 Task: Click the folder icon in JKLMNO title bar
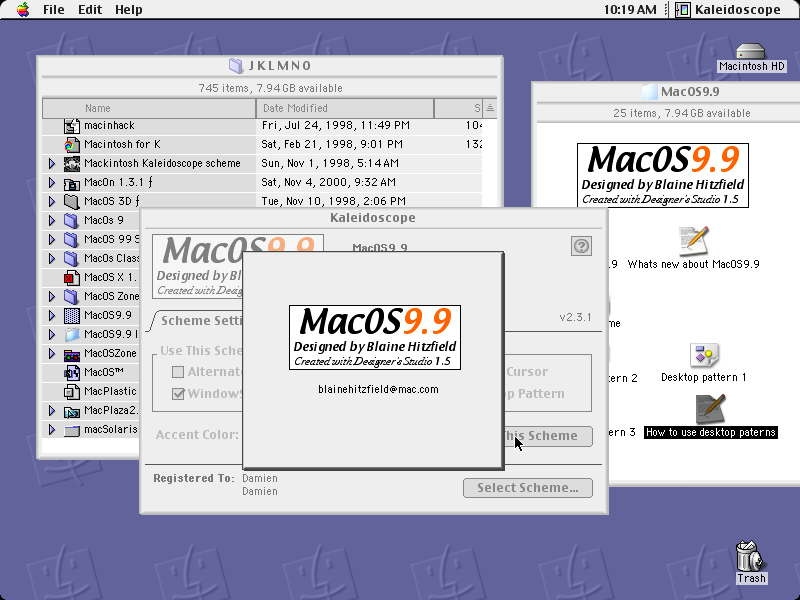(x=235, y=66)
